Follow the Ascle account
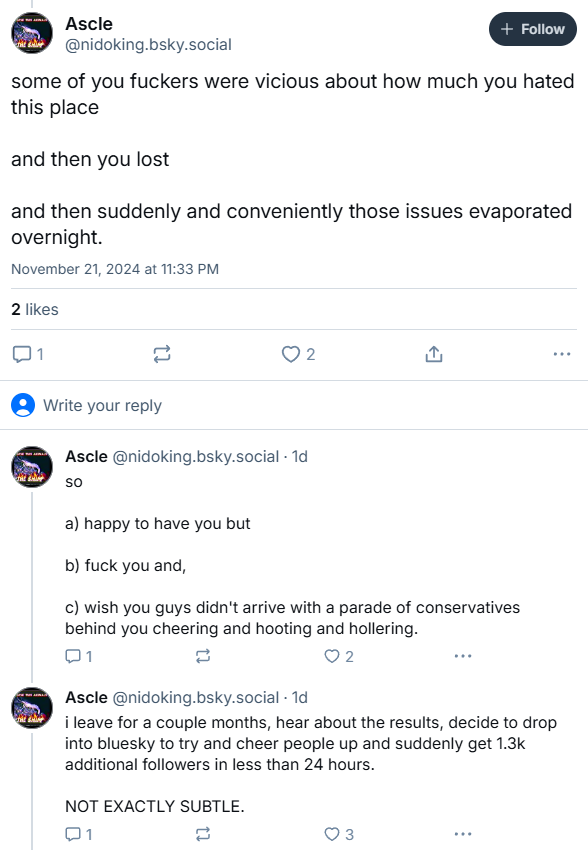The width and height of the screenshot is (588, 850). (x=532, y=29)
